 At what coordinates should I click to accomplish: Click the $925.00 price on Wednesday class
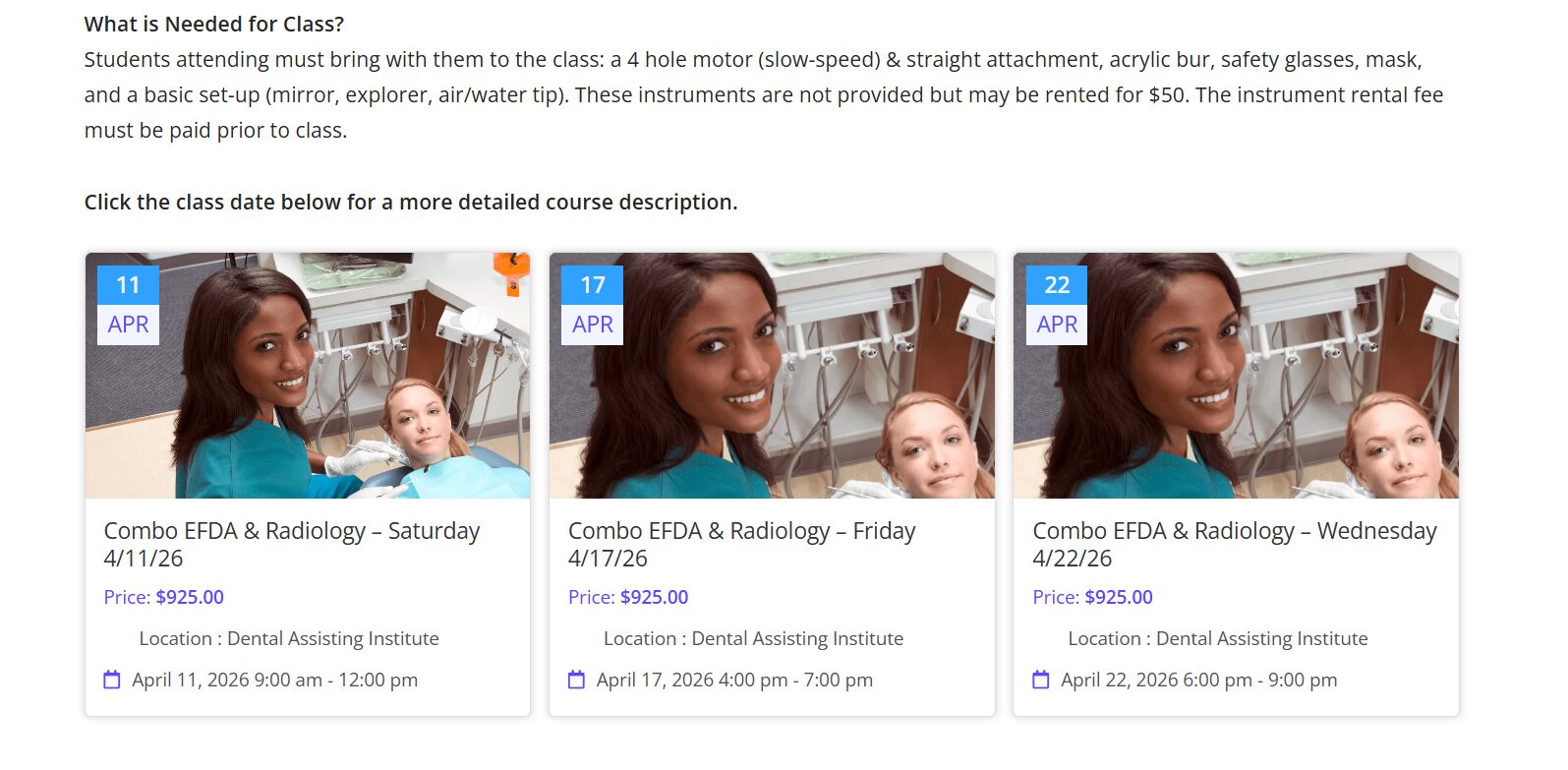pyautogui.click(x=1118, y=597)
